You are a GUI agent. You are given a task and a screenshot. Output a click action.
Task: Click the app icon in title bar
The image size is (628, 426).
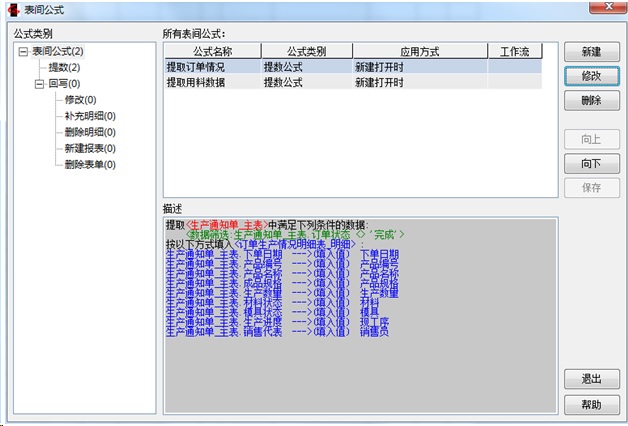tap(12, 11)
